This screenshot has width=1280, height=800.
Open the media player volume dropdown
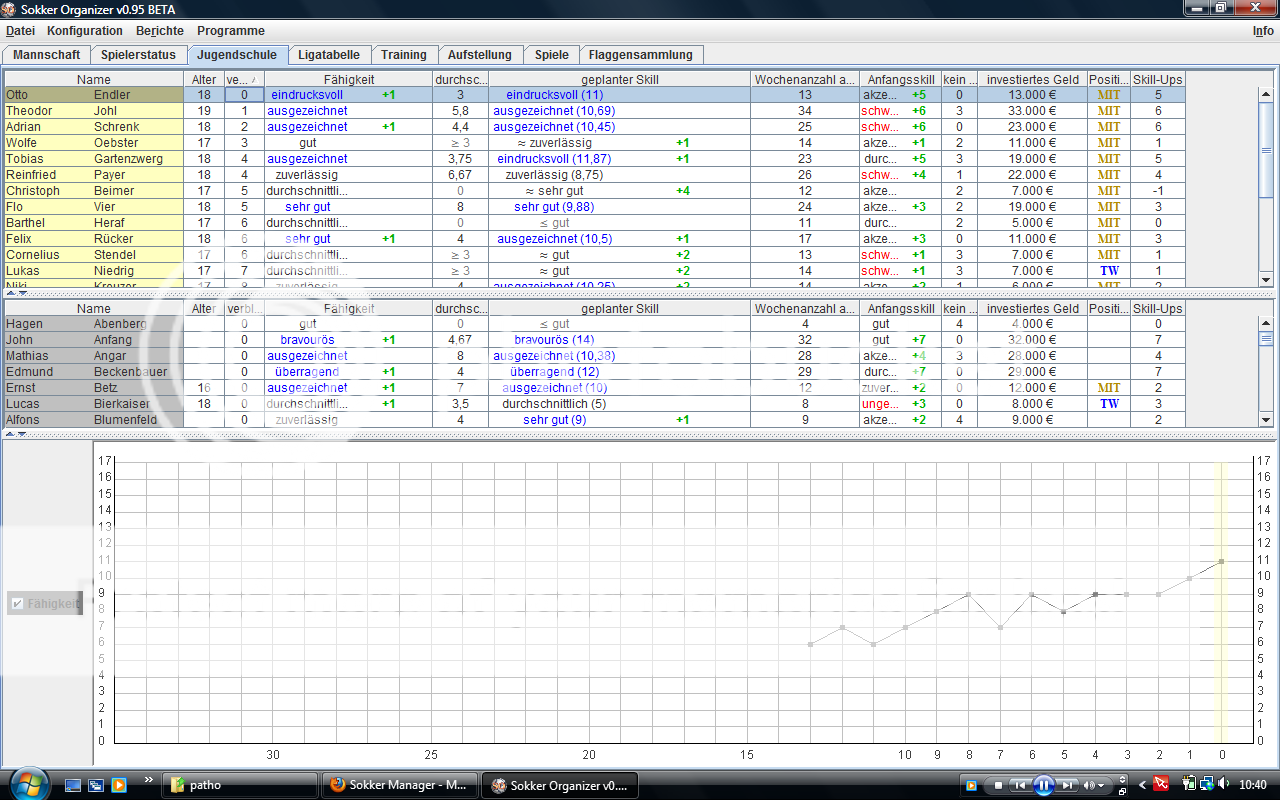tap(1095, 785)
